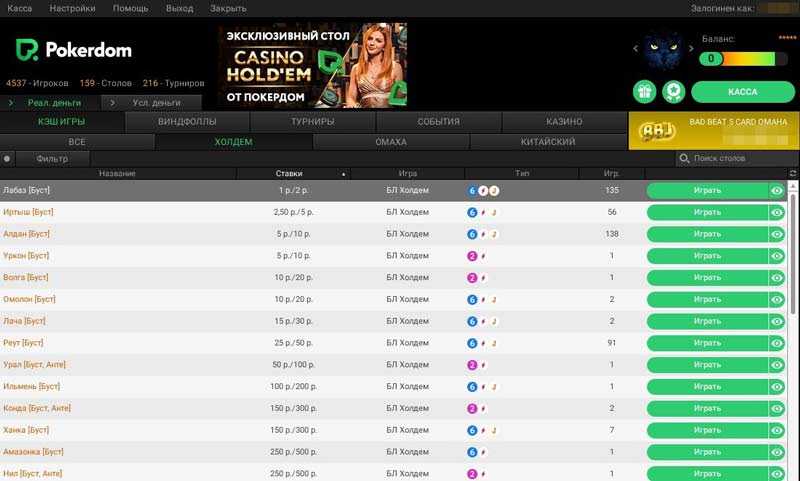800x481 pixels.
Task: Click the BBJ jackpot gold badge
Action: [658, 131]
